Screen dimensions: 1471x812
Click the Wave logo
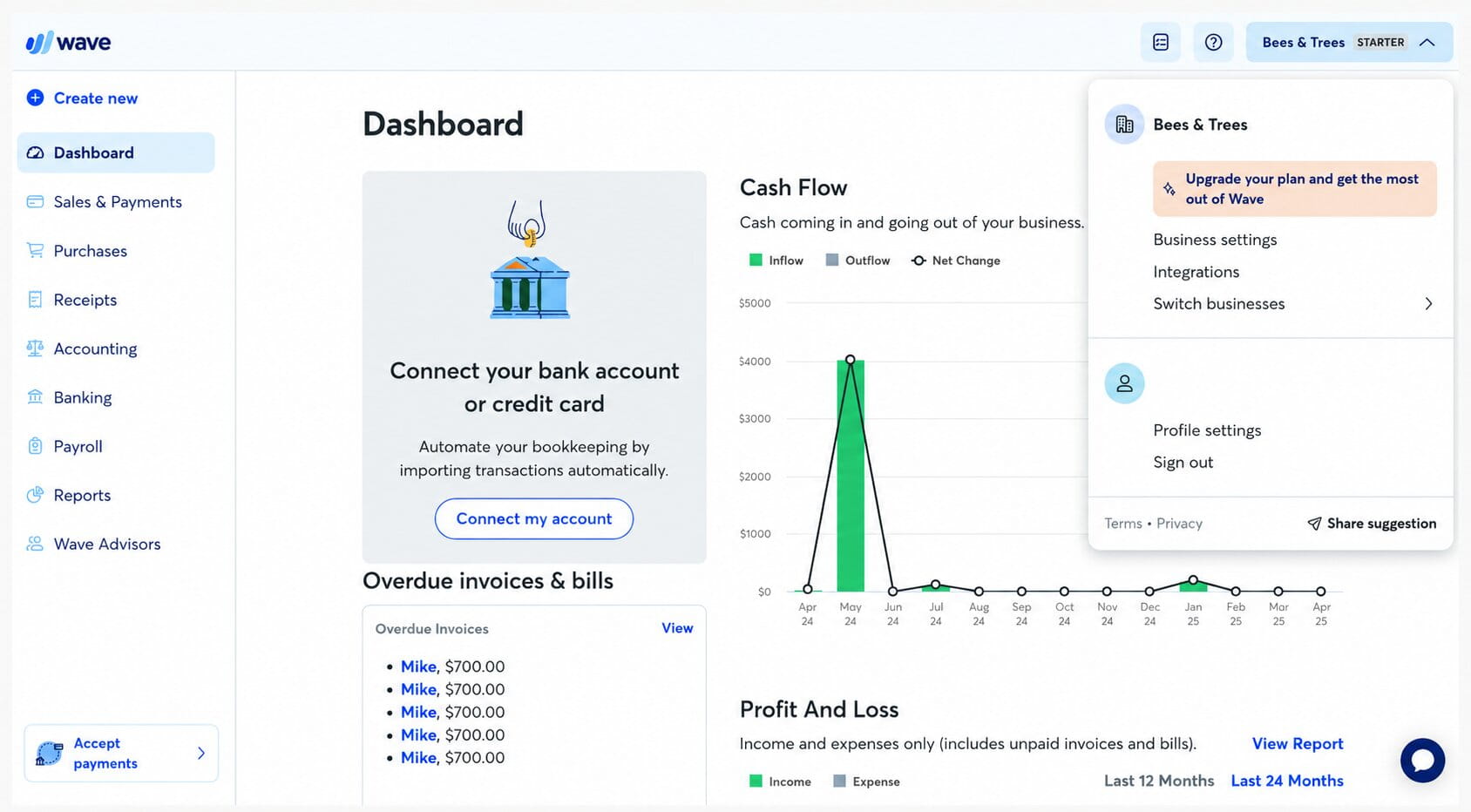pyautogui.click(x=68, y=42)
